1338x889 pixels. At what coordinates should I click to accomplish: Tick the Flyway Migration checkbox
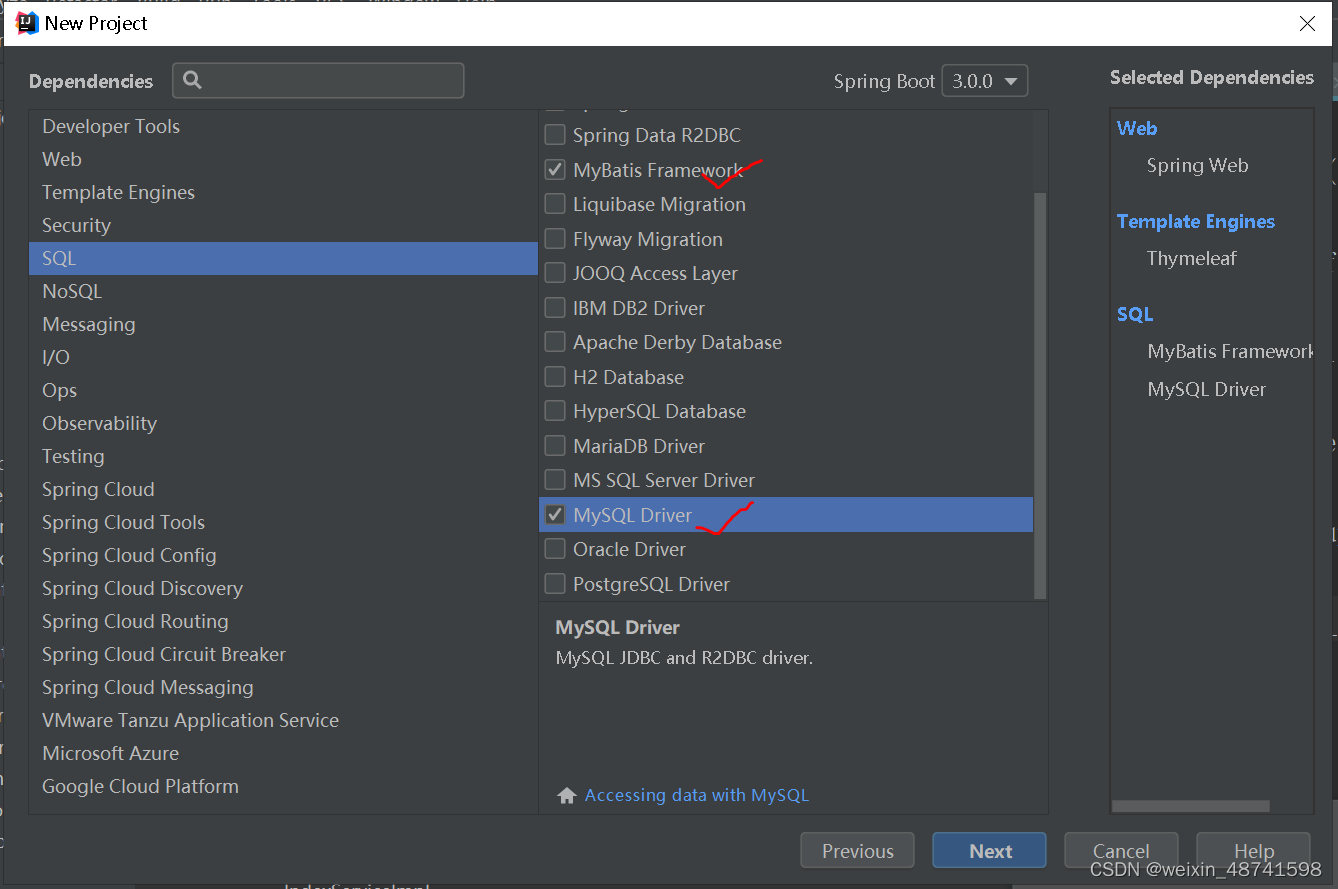coord(555,239)
